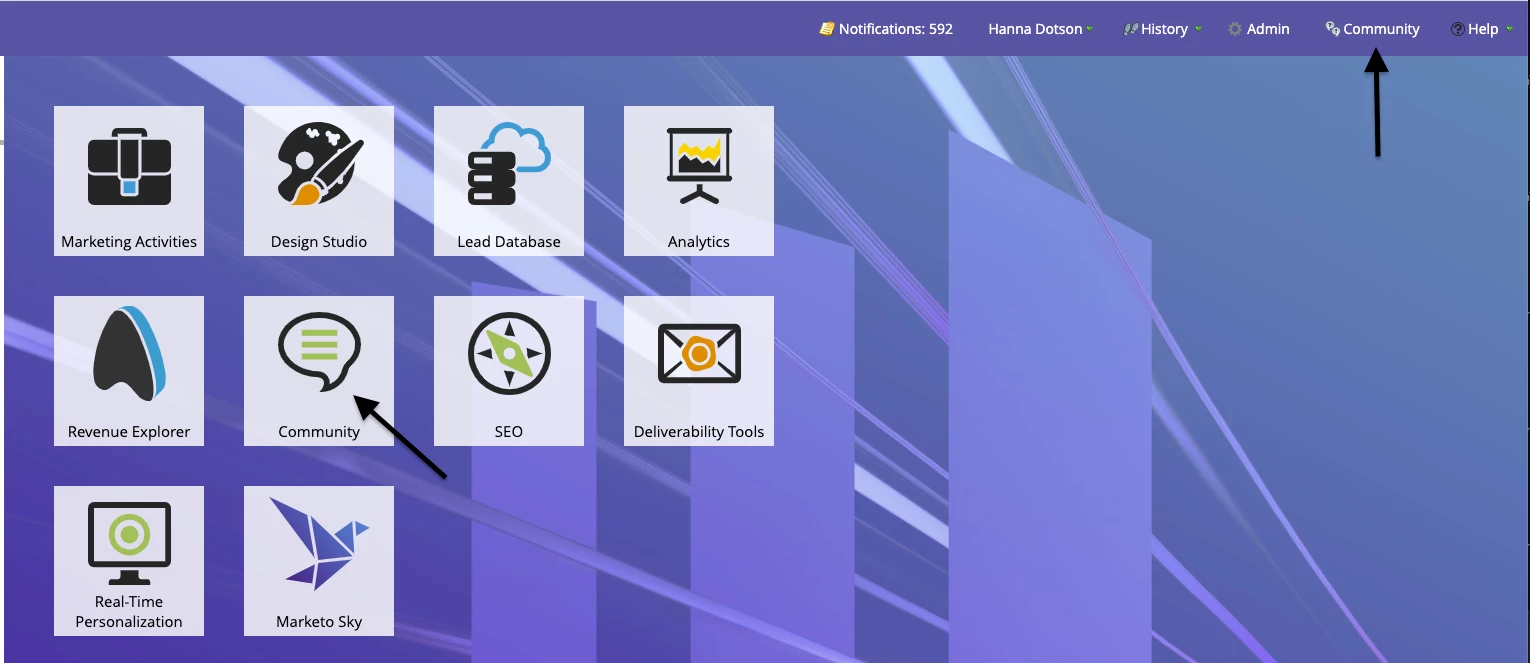Click the History menu label
Viewport: 1530px width, 663px height.
(x=1164, y=29)
